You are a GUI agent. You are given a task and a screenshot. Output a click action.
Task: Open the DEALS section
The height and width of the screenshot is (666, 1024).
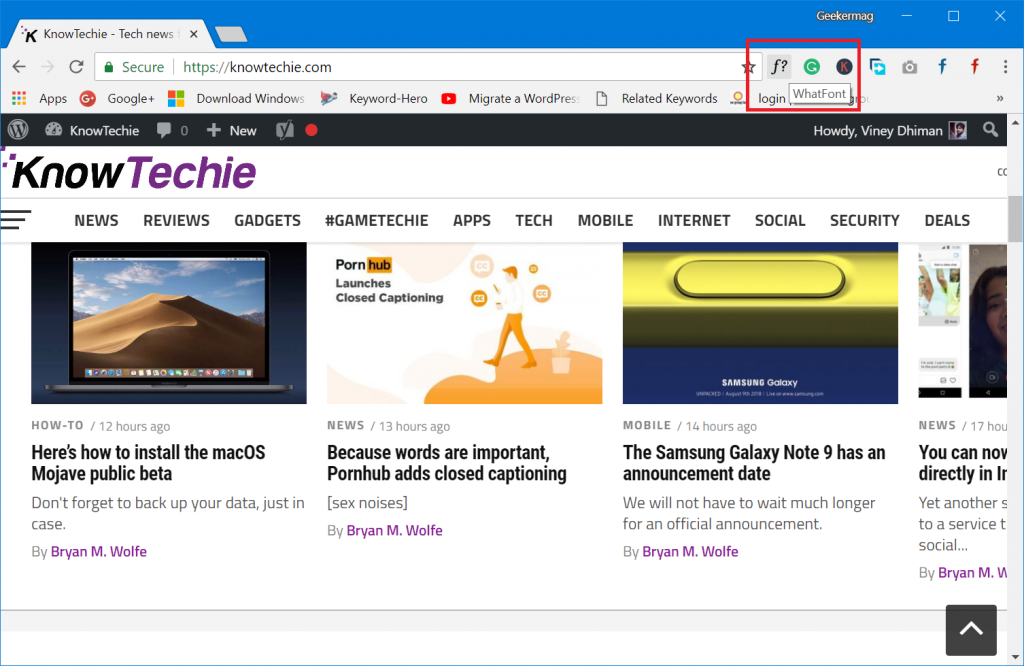[x=947, y=221]
